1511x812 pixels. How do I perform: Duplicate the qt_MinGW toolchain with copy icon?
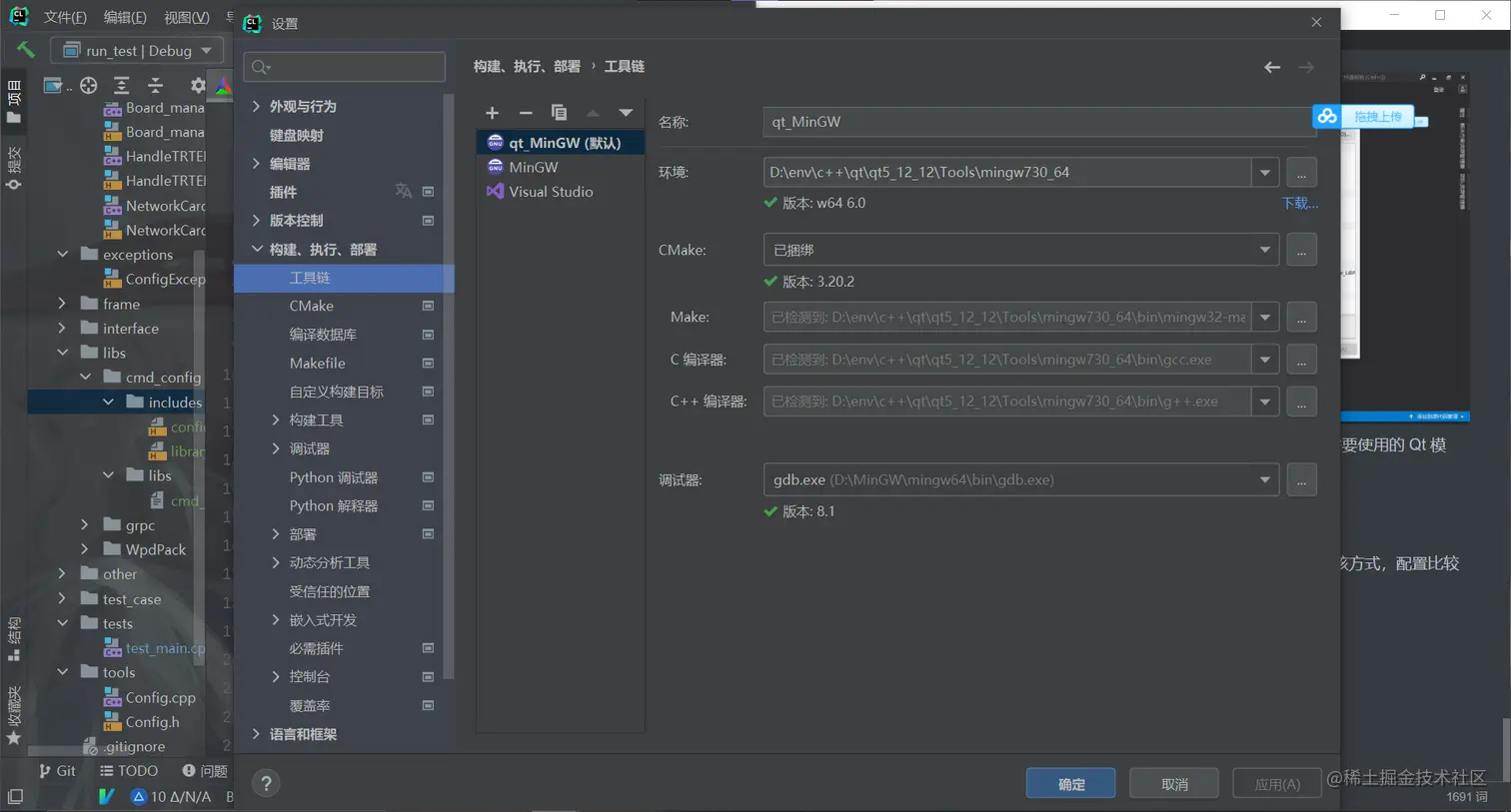560,113
